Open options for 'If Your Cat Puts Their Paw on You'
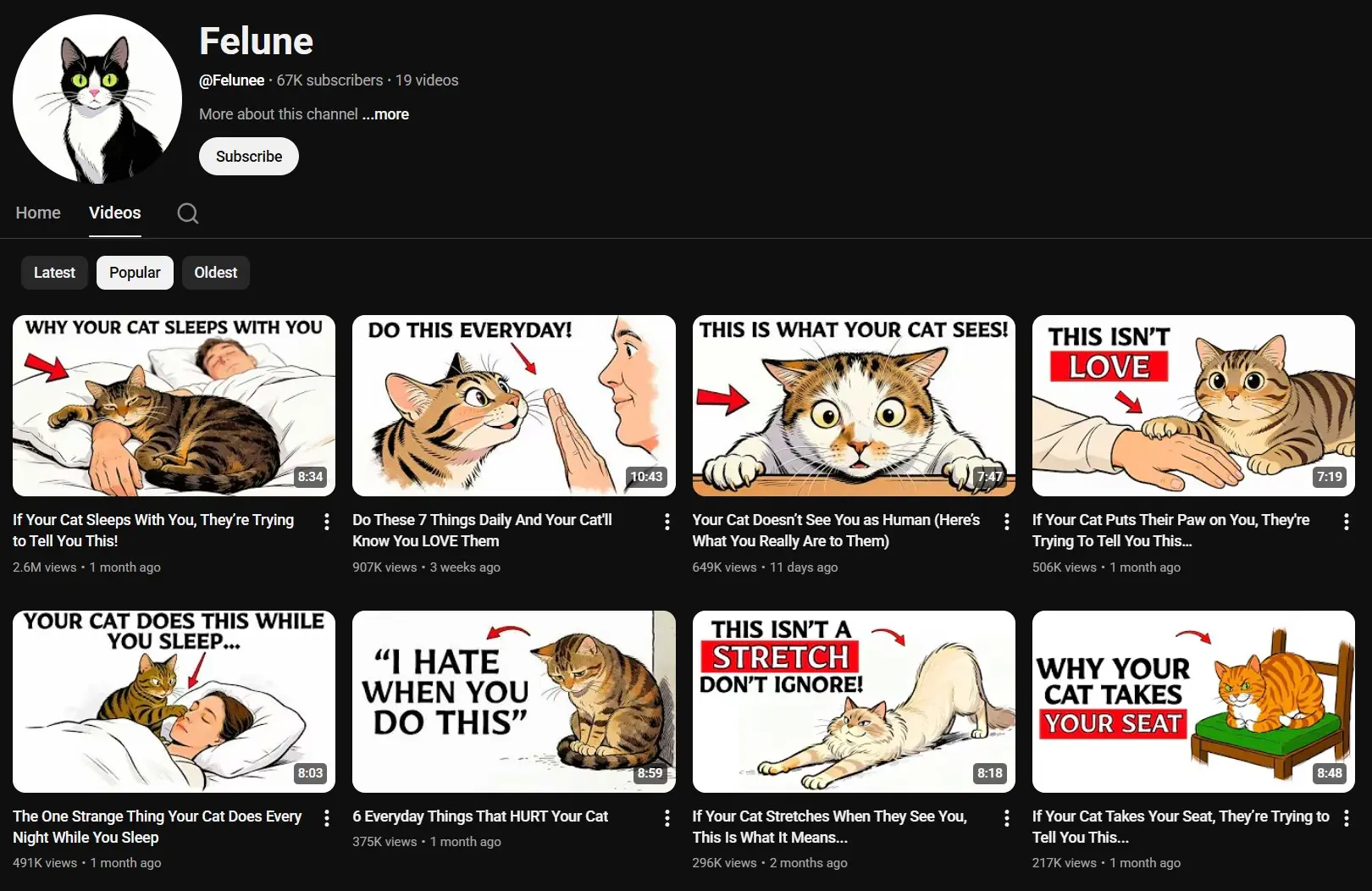Image resolution: width=1372 pixels, height=891 pixels. (1346, 522)
